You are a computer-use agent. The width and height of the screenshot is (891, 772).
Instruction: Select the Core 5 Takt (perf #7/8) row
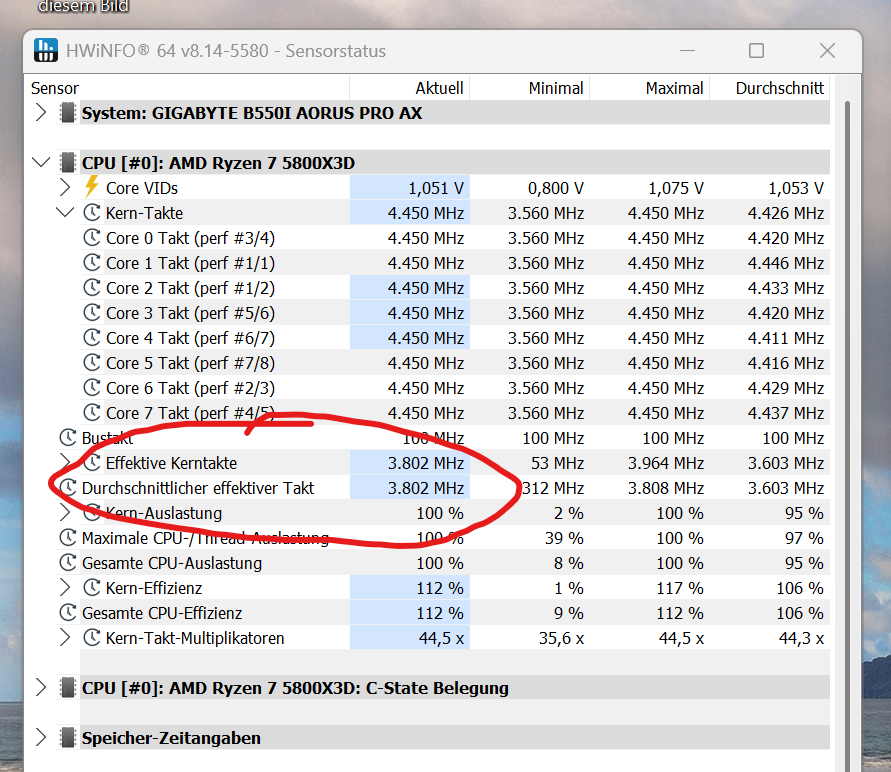(x=455, y=362)
